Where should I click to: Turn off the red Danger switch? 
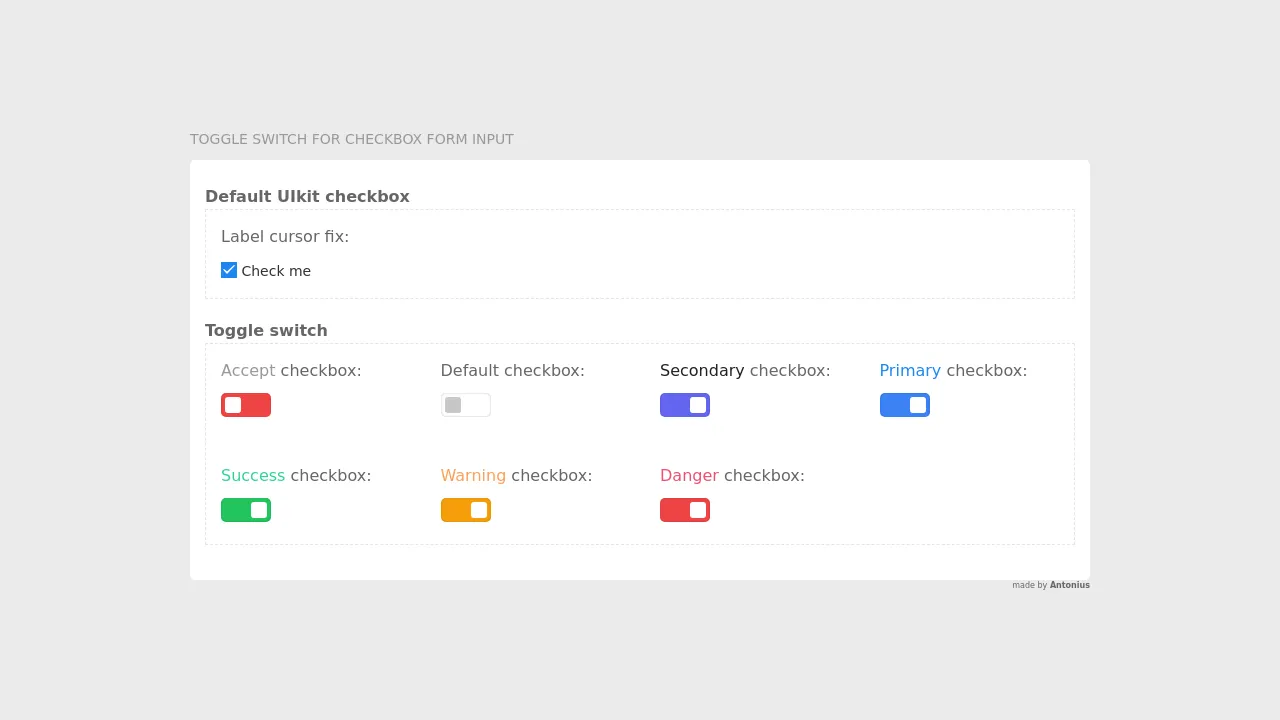point(685,510)
